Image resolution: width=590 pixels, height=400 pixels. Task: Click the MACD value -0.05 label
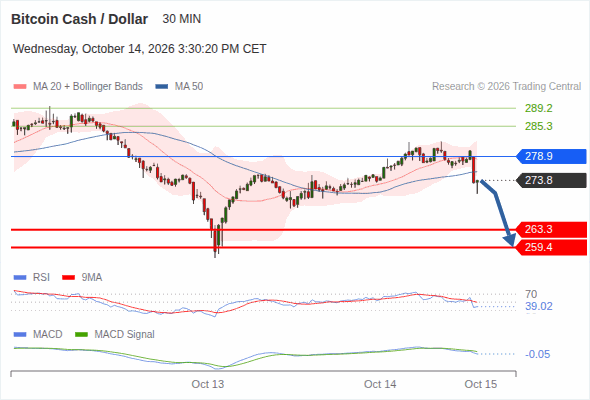pos(538,354)
